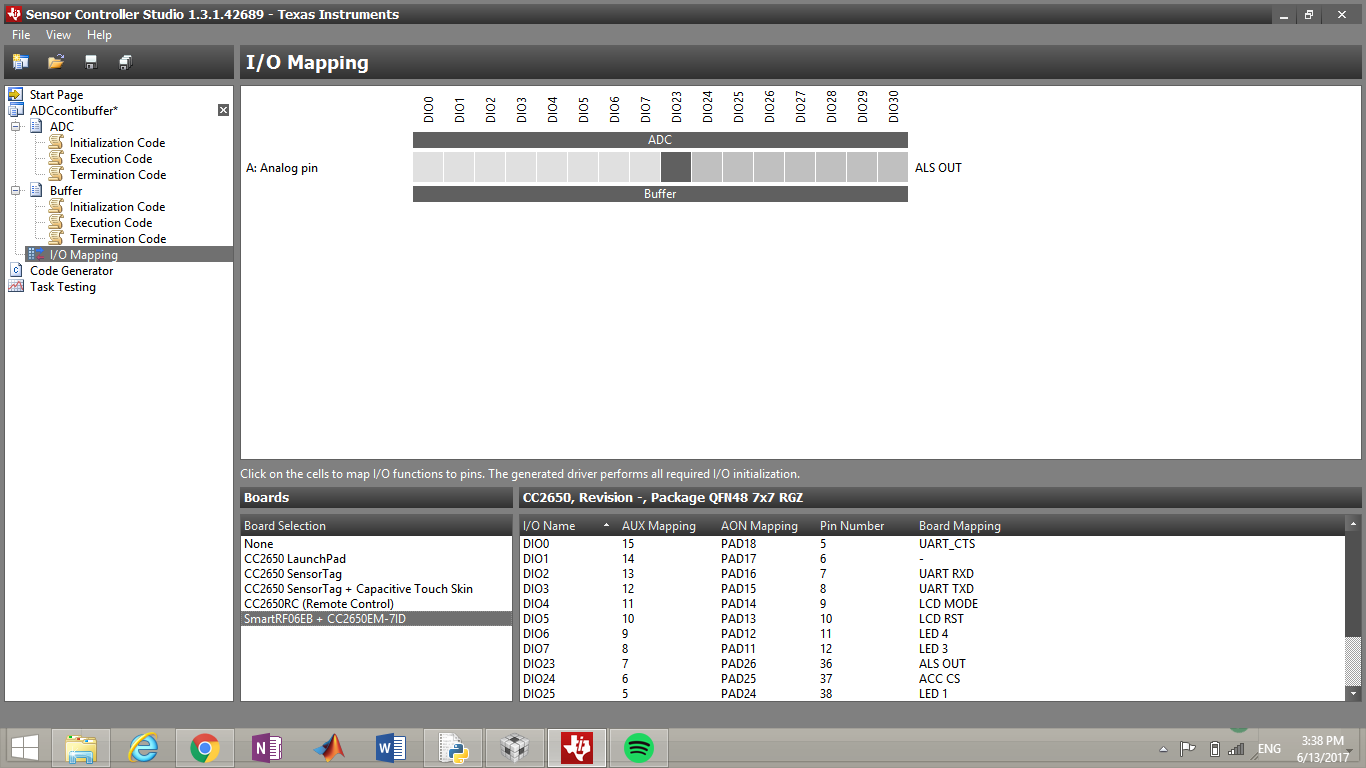Open the View menu
The width and height of the screenshot is (1366, 768).
point(59,35)
